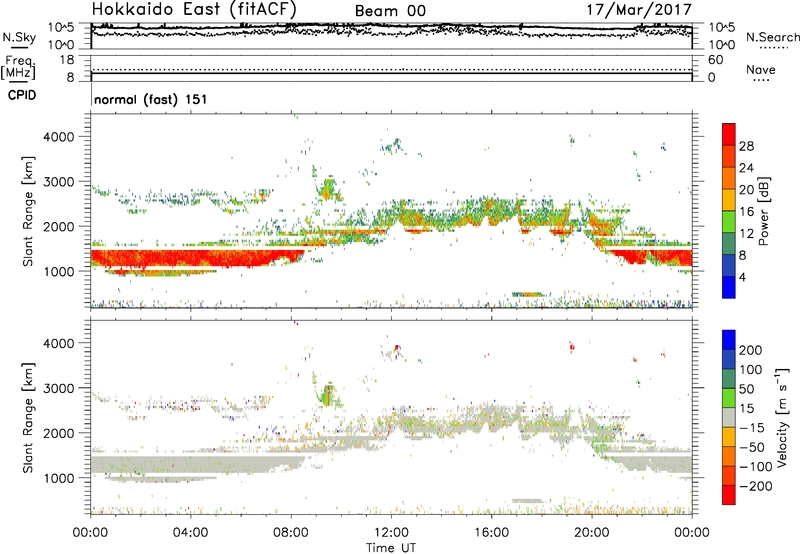Click '3000' on velocity panel range axis

click(58, 388)
